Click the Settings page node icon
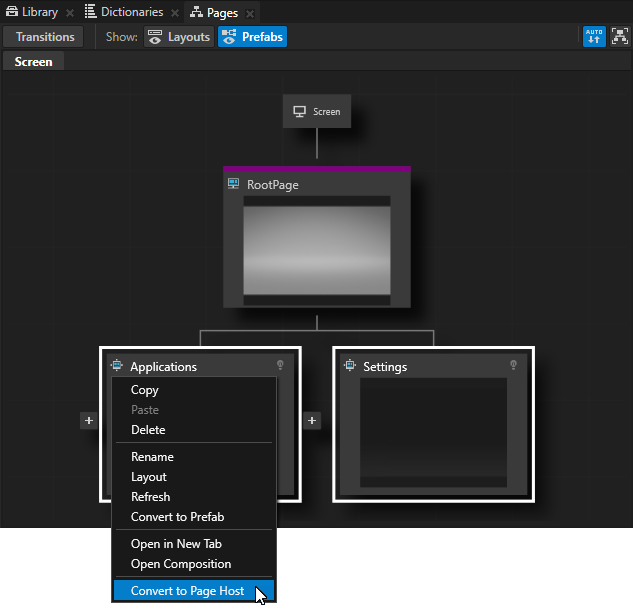This screenshot has width=633, height=606. click(x=350, y=366)
